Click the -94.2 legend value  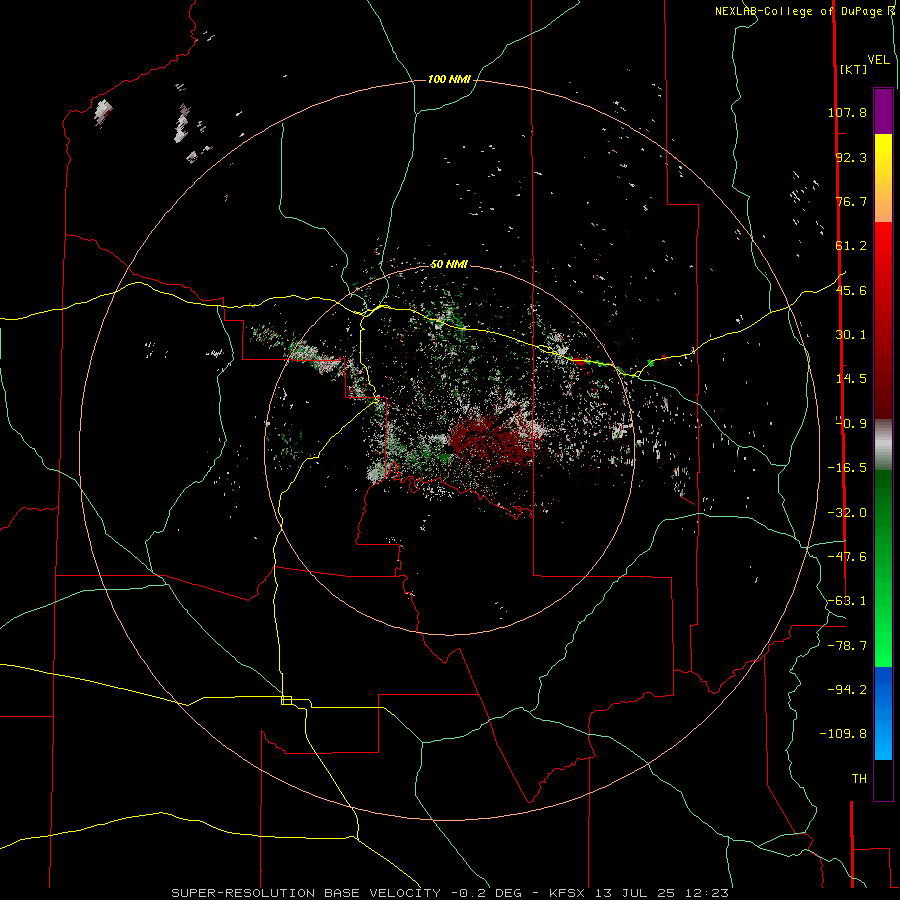pos(847,690)
